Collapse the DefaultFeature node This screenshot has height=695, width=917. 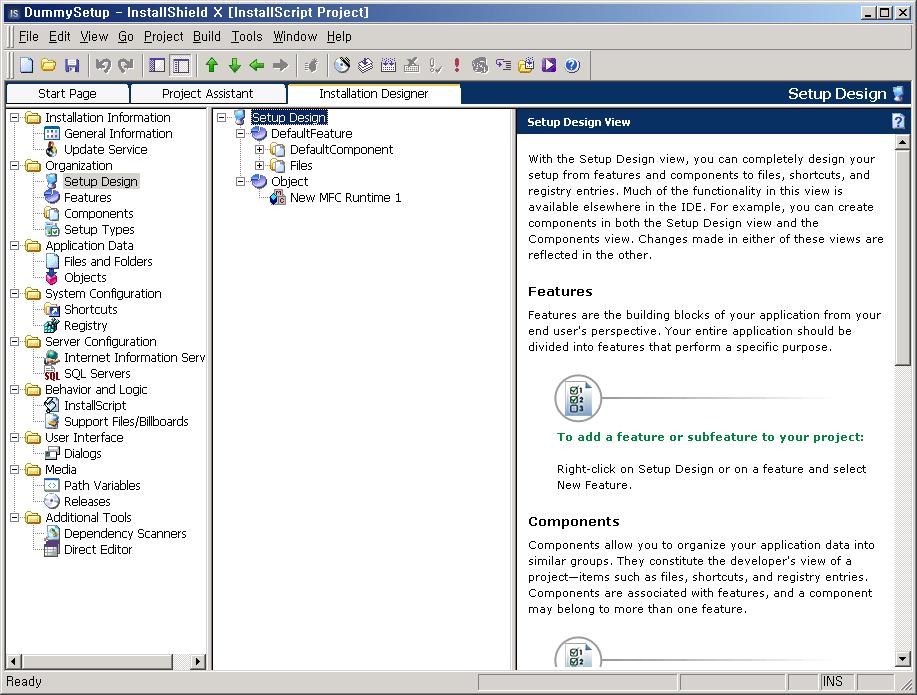[240, 133]
